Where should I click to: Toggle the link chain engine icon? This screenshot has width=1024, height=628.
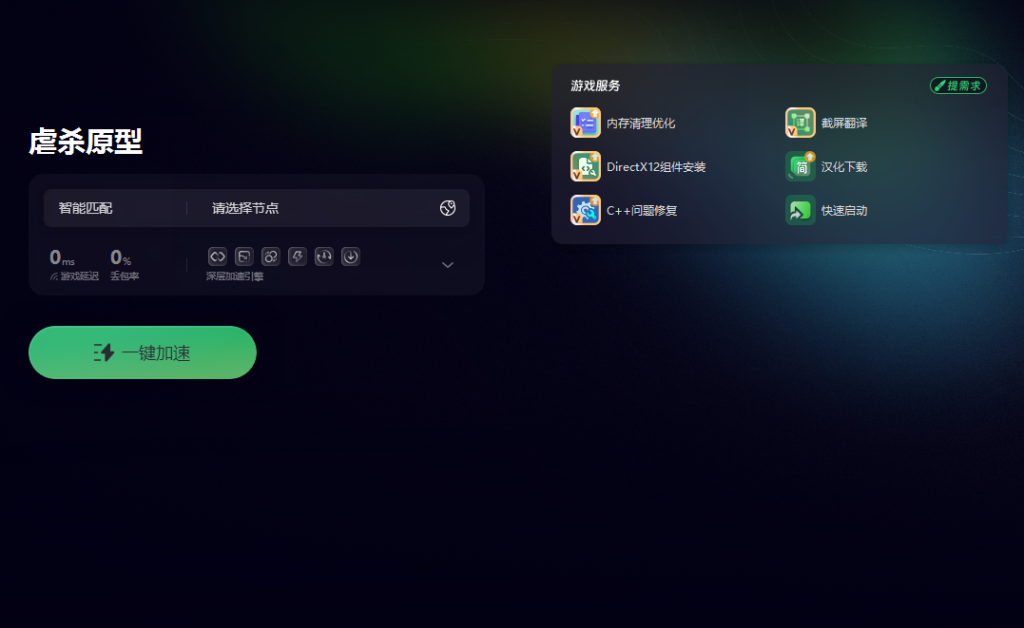(x=217, y=257)
